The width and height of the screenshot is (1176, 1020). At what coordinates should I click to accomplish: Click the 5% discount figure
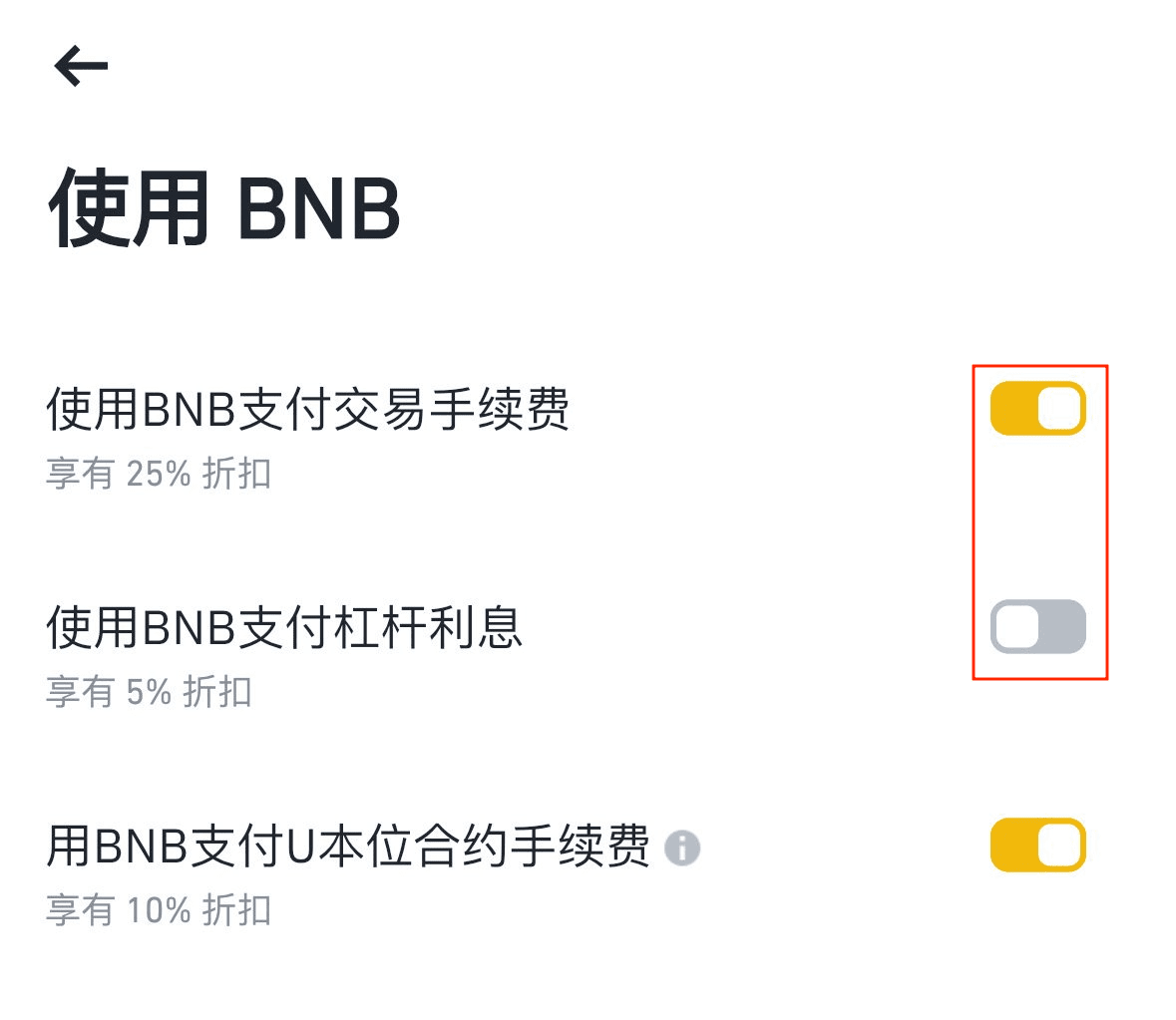click(x=149, y=692)
